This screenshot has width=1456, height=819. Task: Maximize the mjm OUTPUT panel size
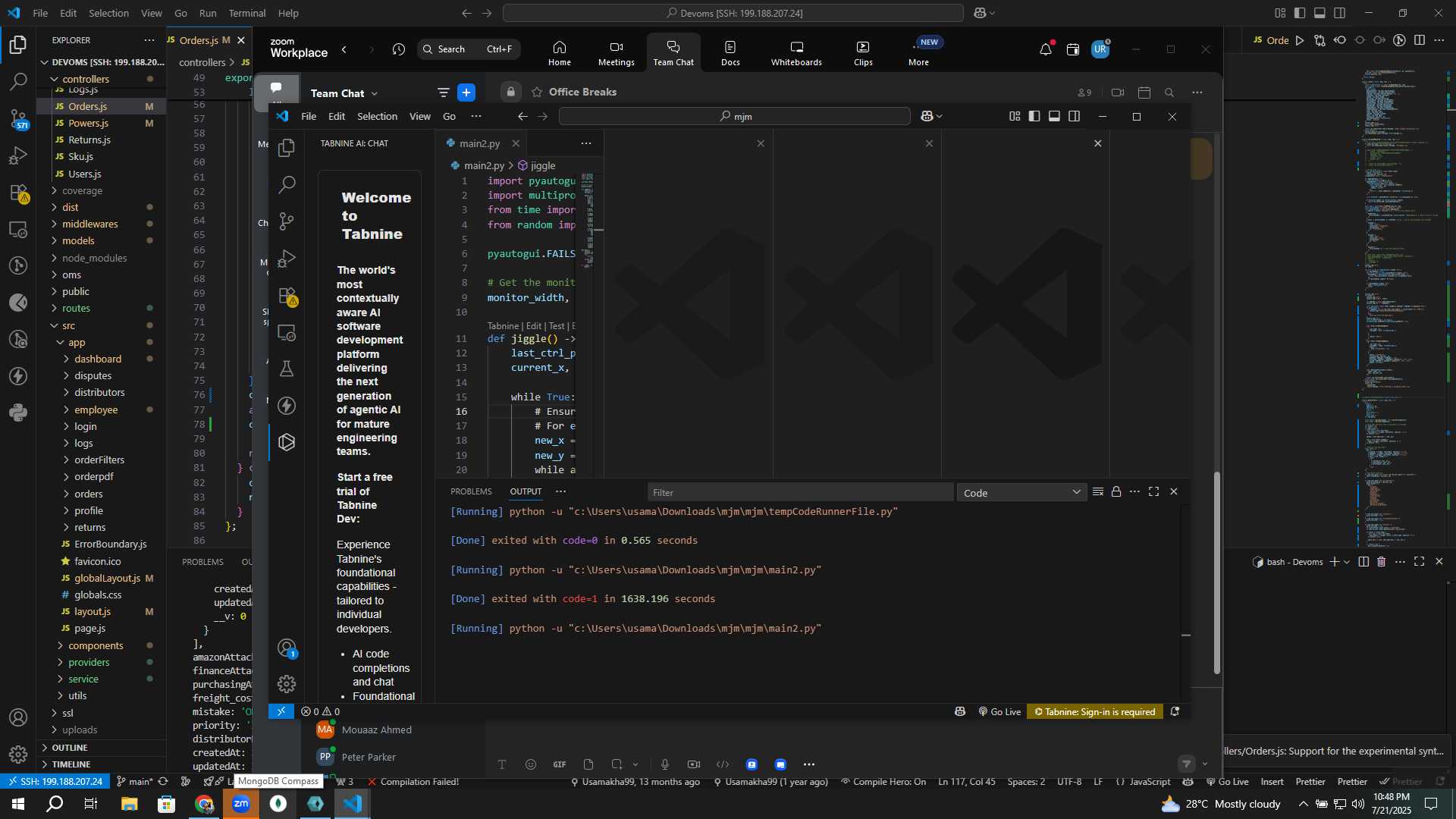tap(1153, 492)
